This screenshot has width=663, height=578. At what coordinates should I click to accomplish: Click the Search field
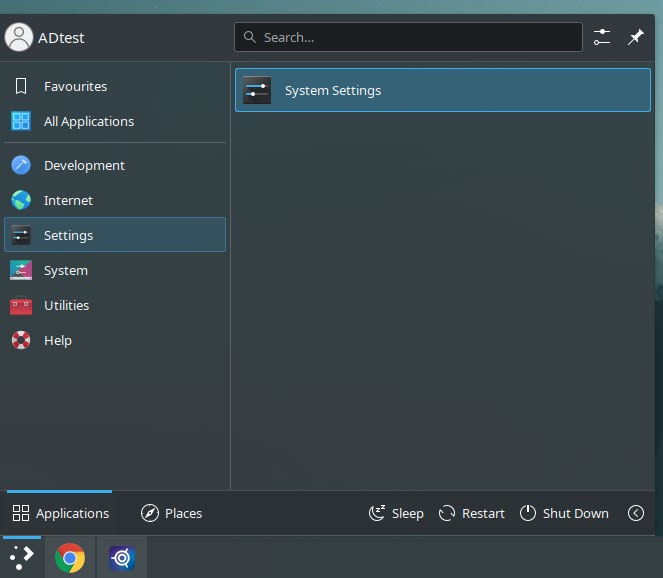pyautogui.click(x=408, y=37)
